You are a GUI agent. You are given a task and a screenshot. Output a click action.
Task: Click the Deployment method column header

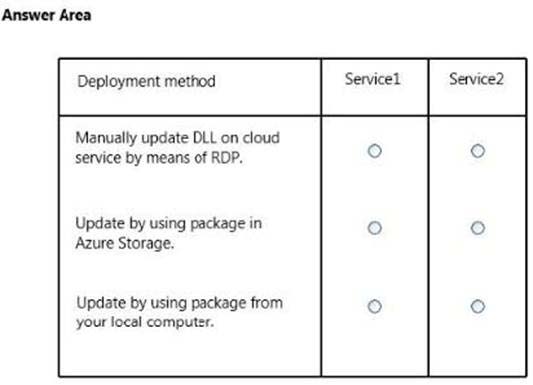[x=147, y=82]
